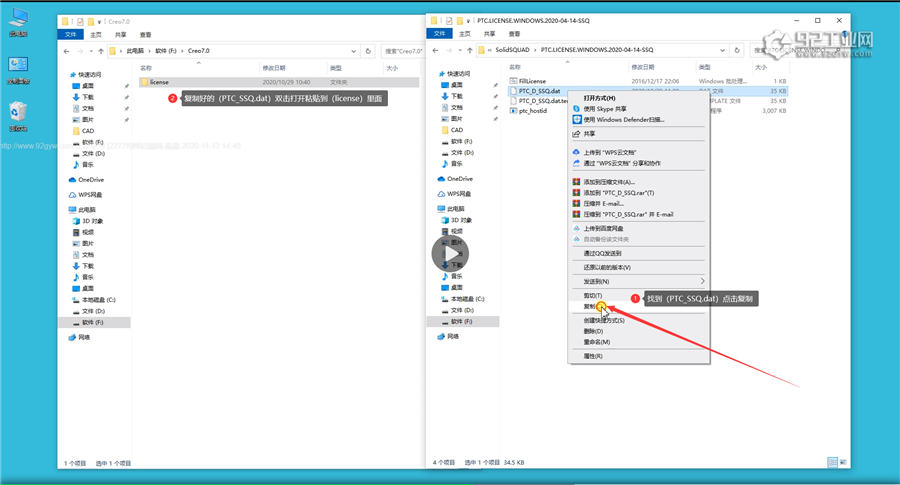
Task: Choose 还原以前的版本(V) in the context menu
Action: point(607,267)
